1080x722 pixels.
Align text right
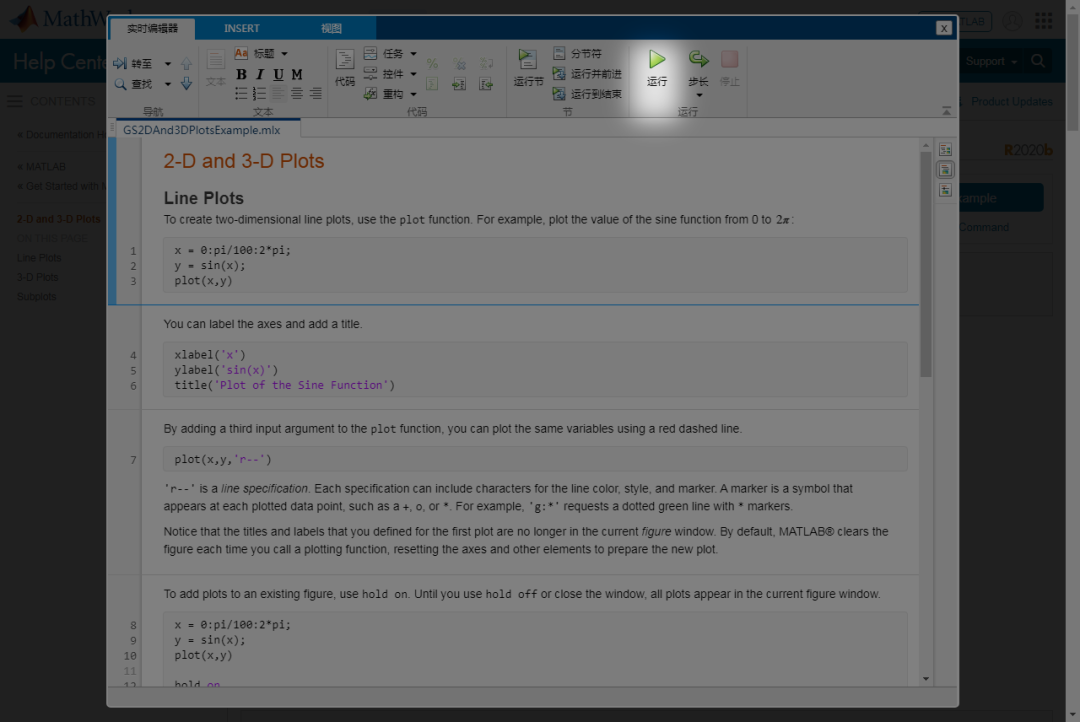point(315,93)
